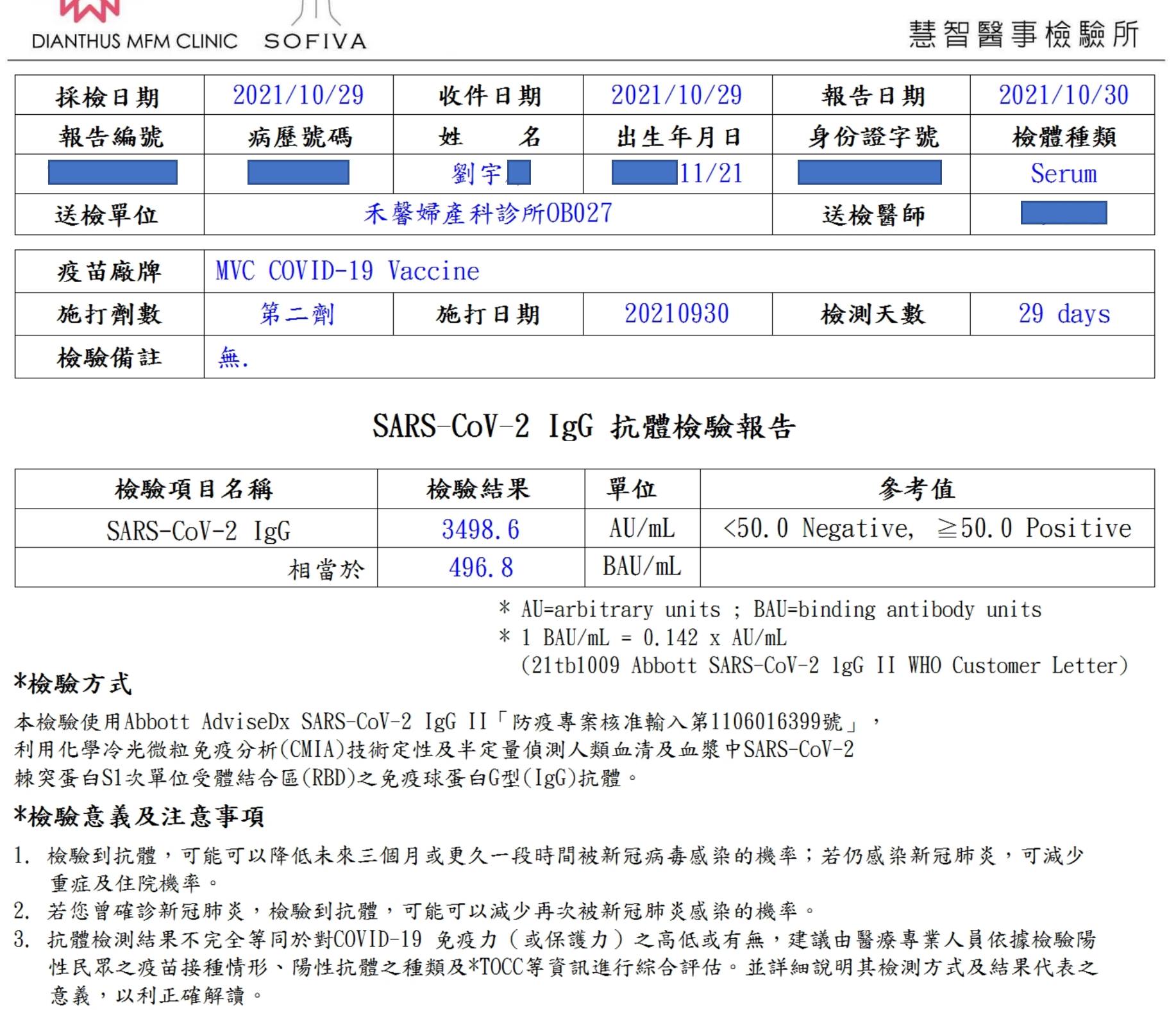Click the line describing (CMIA) 技術
The height and width of the screenshot is (1010, 1176).
tap(434, 750)
